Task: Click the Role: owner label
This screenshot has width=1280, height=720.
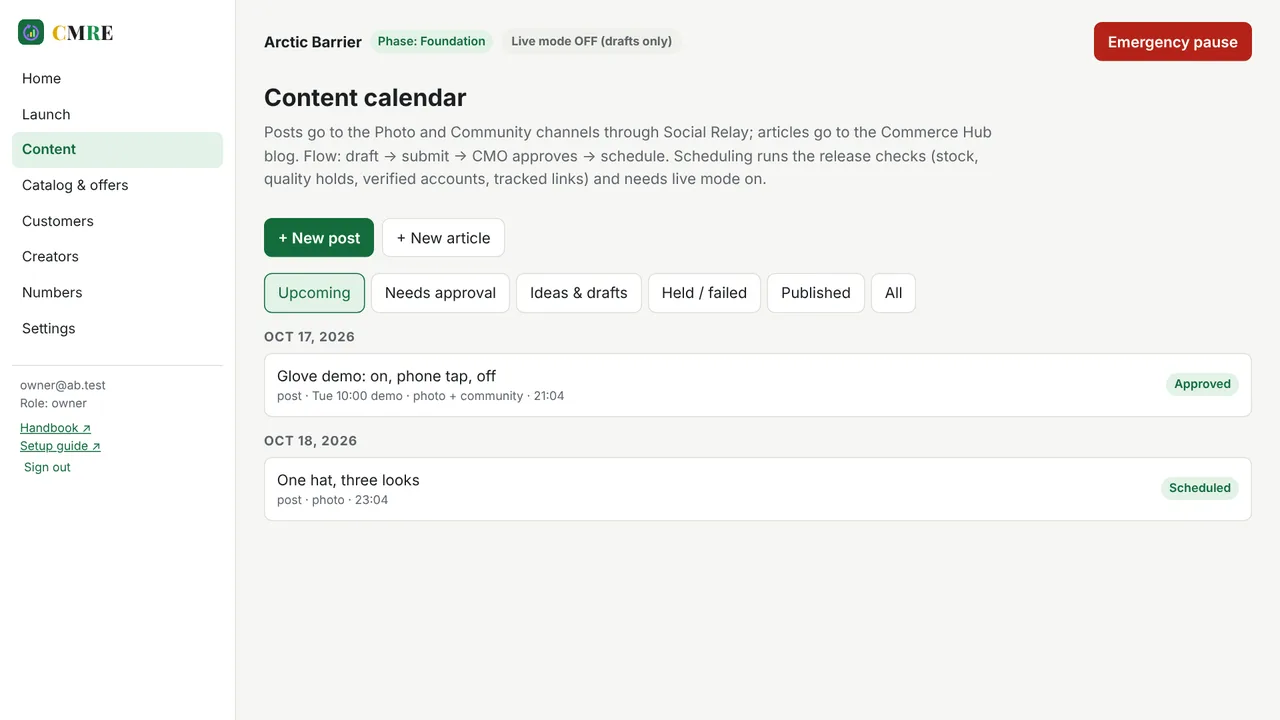Action: coord(53,403)
